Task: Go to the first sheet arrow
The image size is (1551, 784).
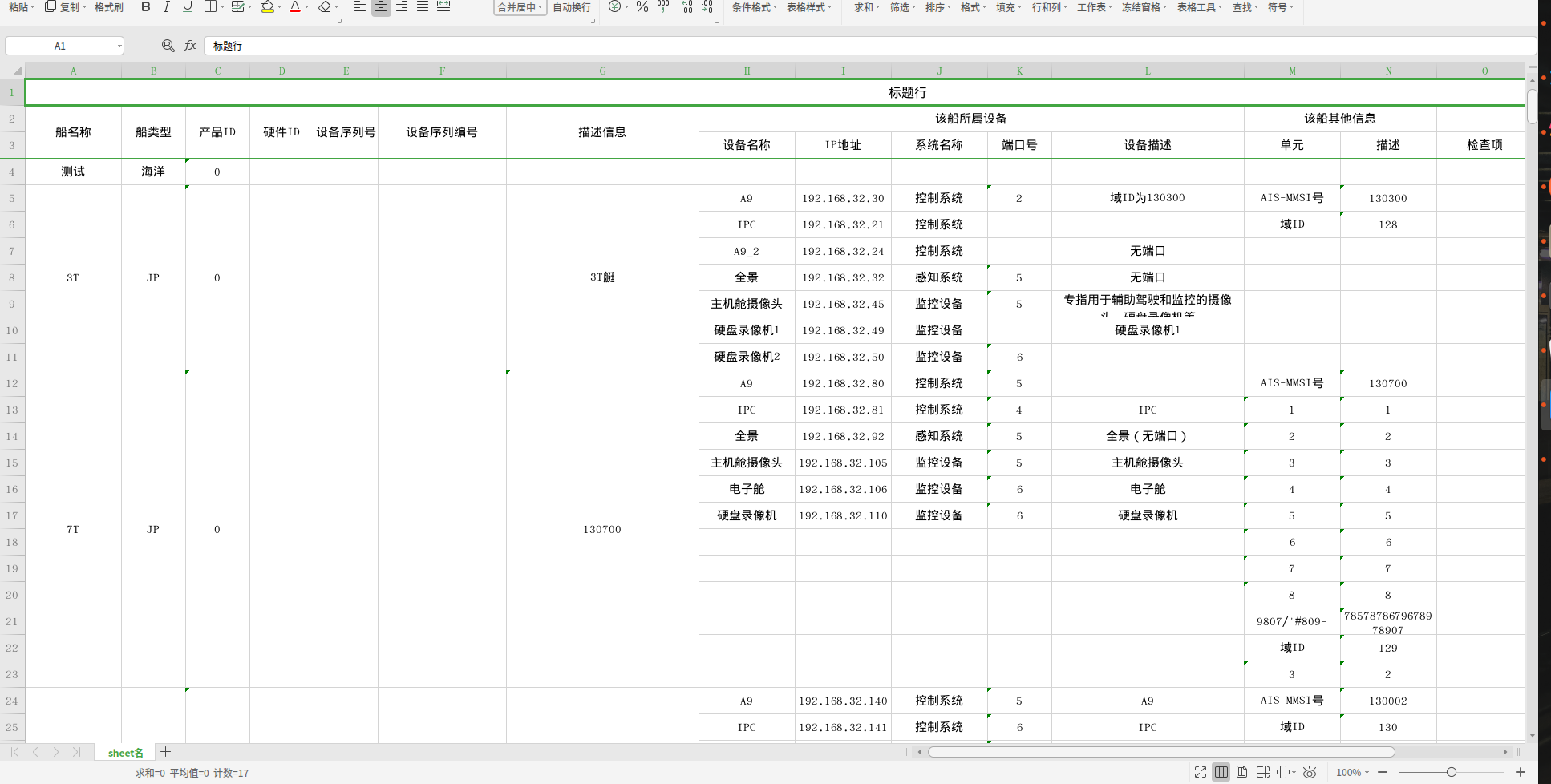Action: click(x=14, y=752)
